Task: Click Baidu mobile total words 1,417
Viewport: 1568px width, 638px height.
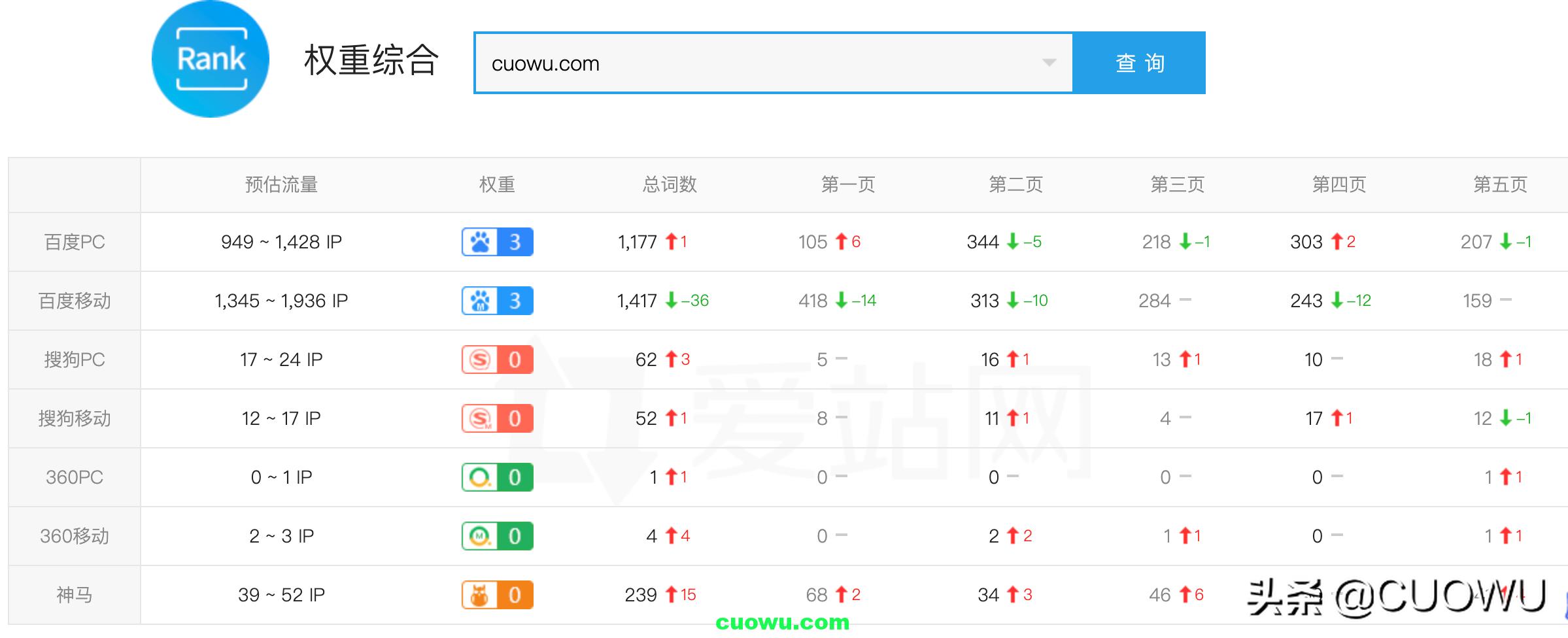Action: 637,301
